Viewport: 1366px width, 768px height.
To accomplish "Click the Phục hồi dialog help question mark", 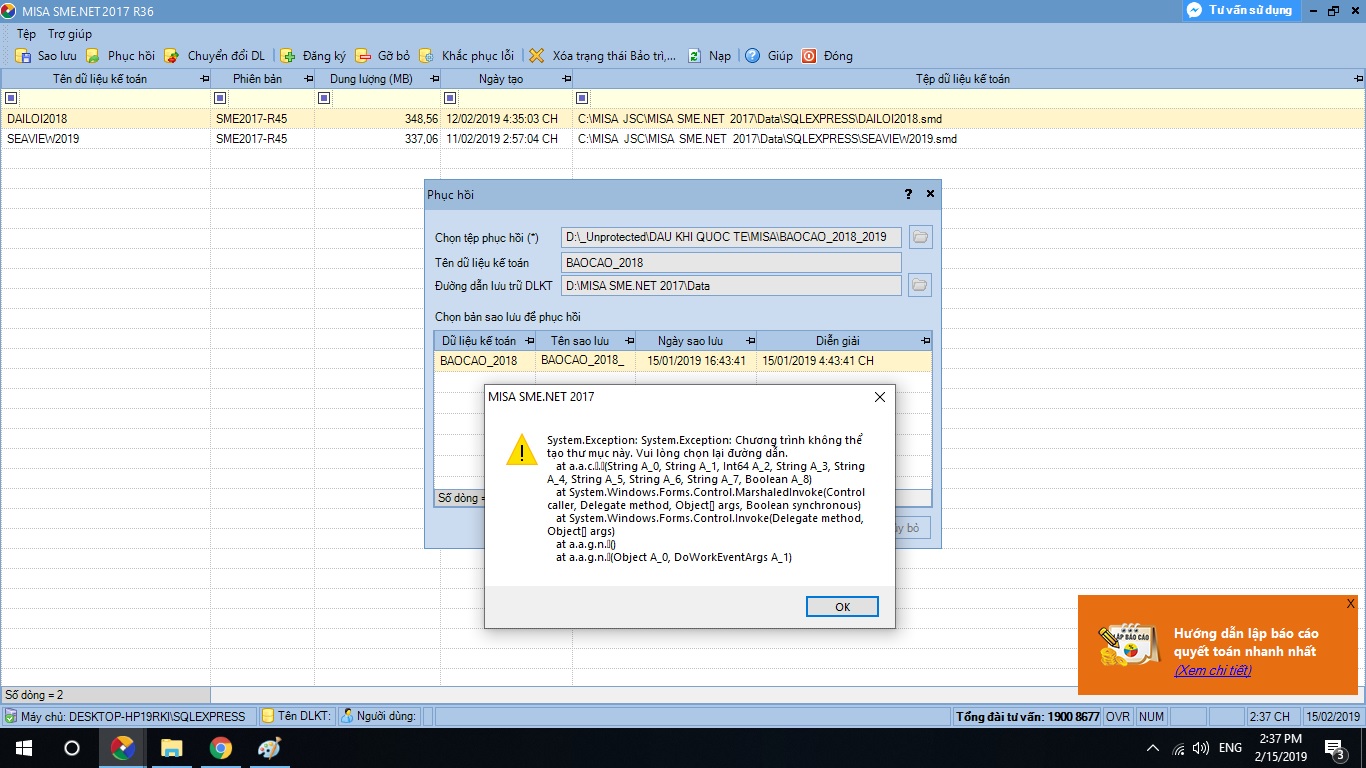I will coord(908,194).
